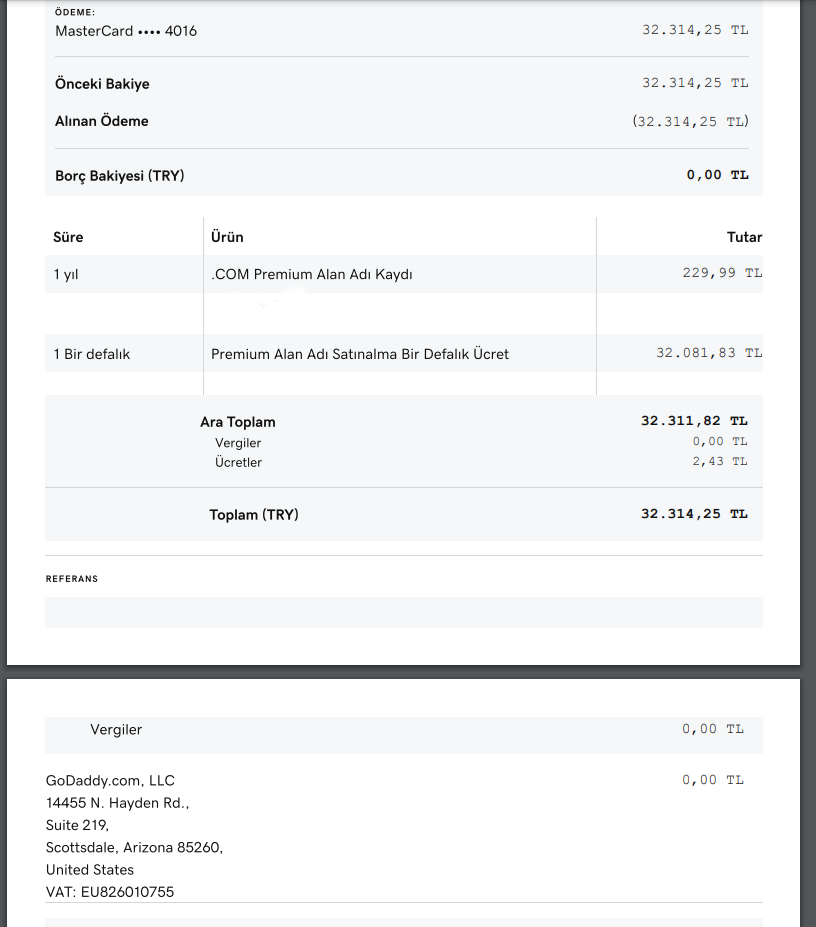
Task: Click inside the empty REFERANS field
Action: [x=404, y=612]
